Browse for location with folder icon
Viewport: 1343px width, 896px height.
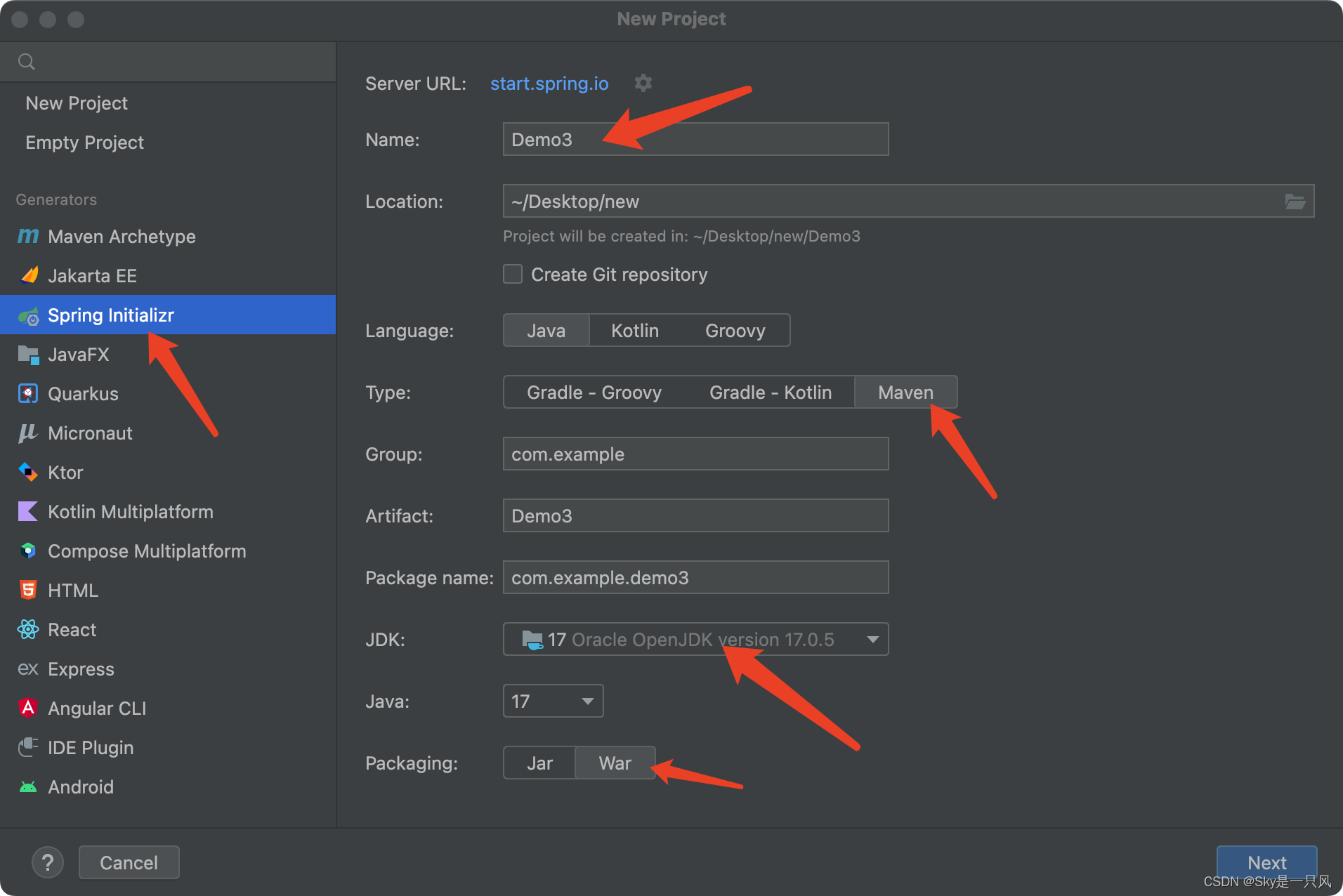(1295, 202)
